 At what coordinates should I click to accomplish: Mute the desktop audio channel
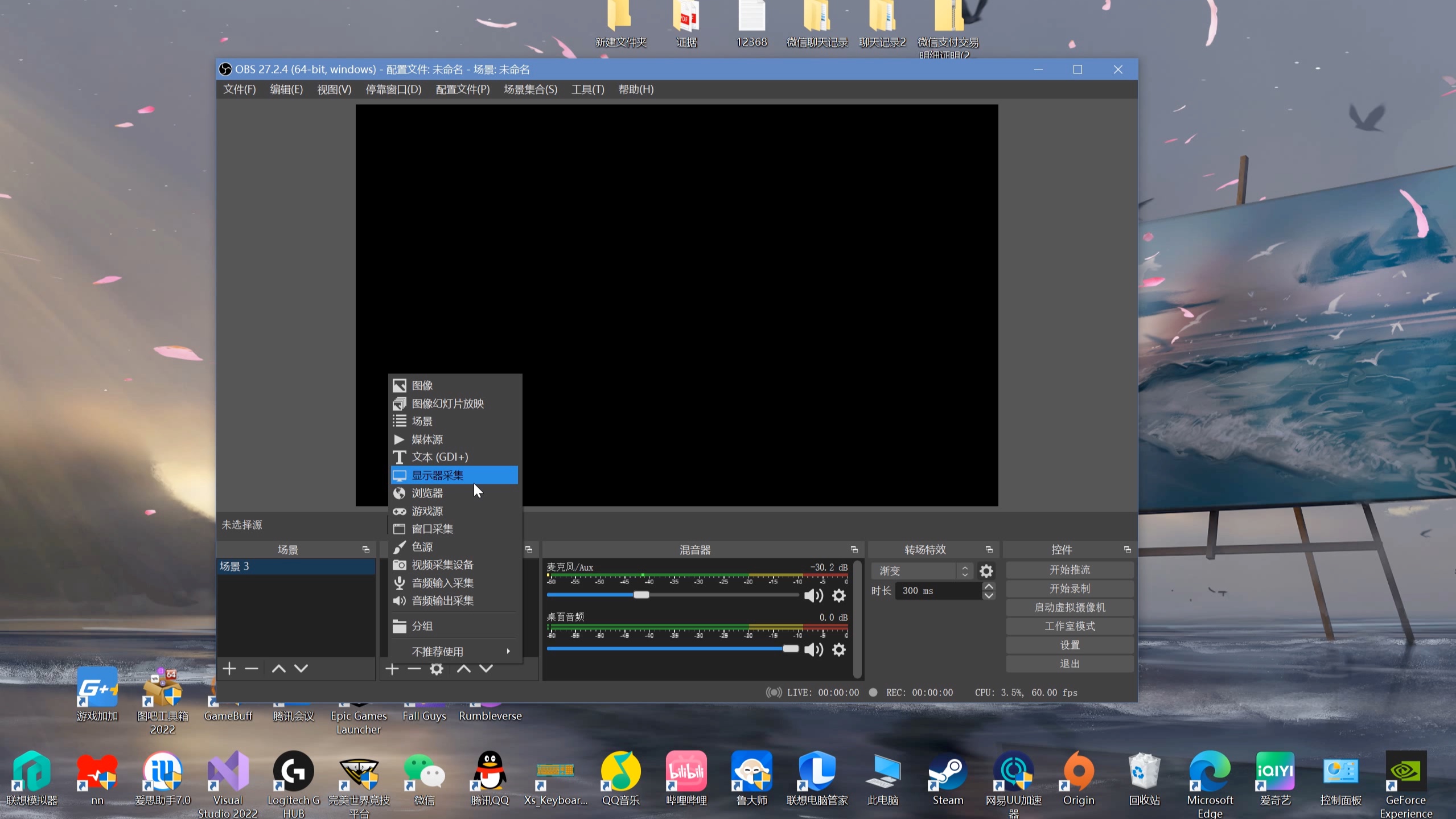[x=813, y=649]
